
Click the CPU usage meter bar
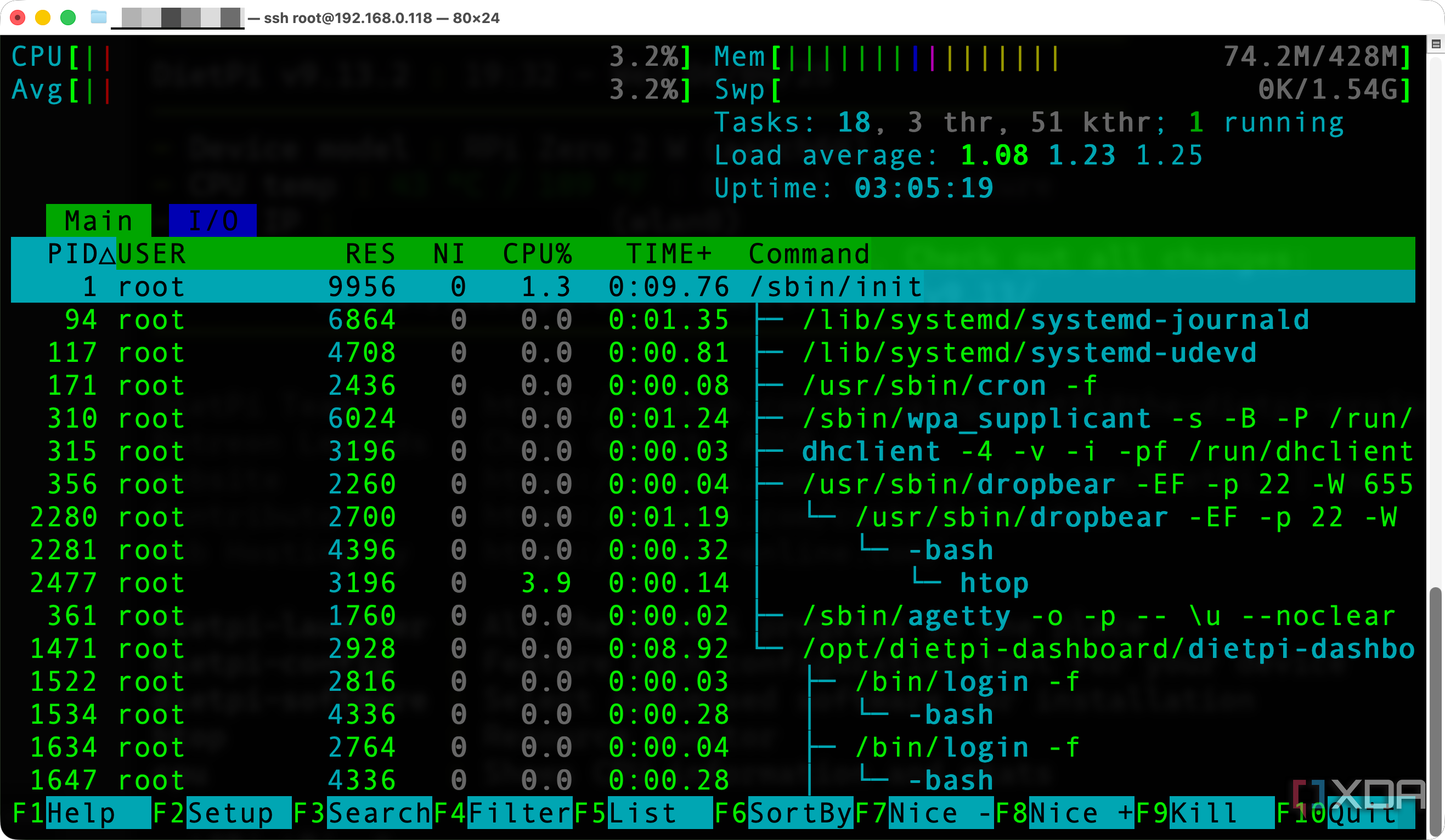click(352, 56)
